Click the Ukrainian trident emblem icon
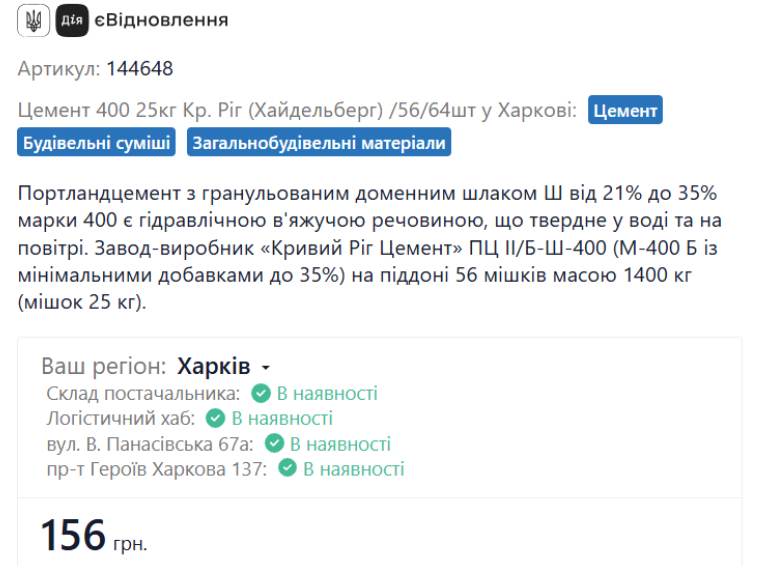Viewport: 764px width, 571px height. 34,20
